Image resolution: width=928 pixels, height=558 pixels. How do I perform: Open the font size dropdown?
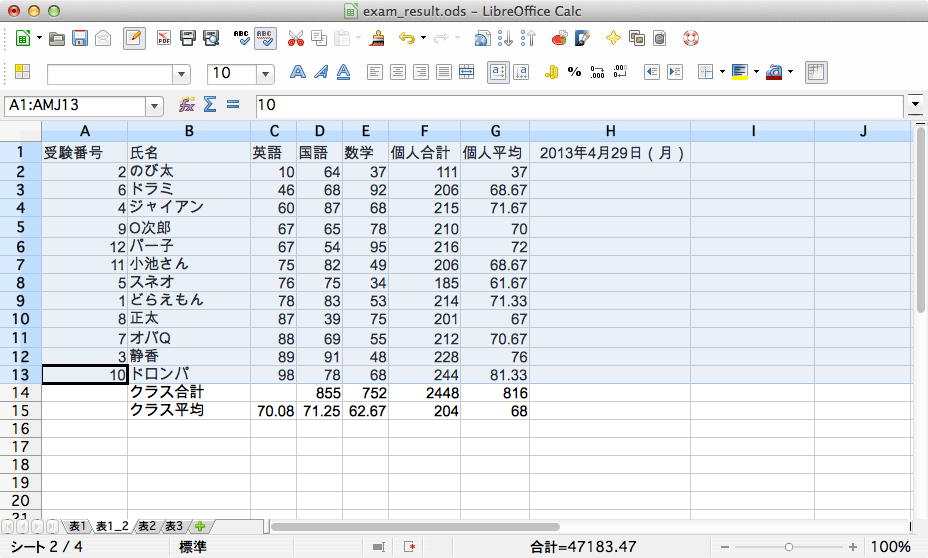click(265, 75)
